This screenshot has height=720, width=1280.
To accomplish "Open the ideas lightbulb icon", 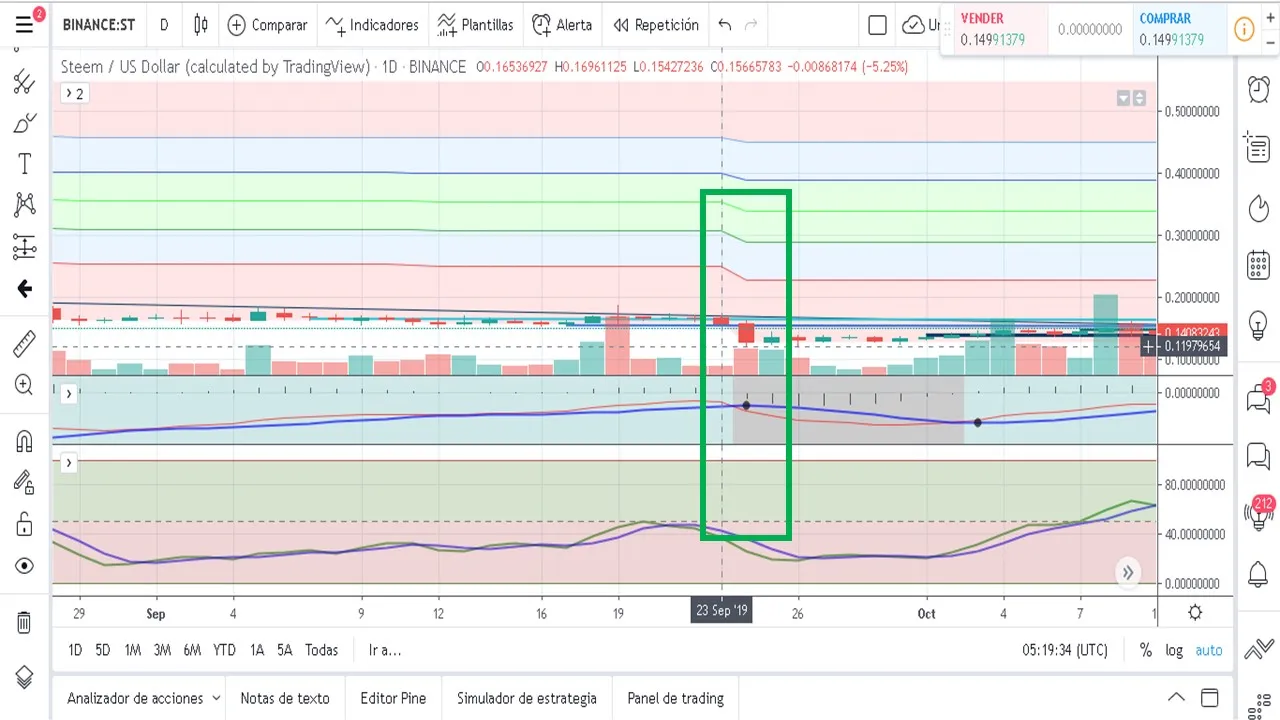I will 1259,325.
